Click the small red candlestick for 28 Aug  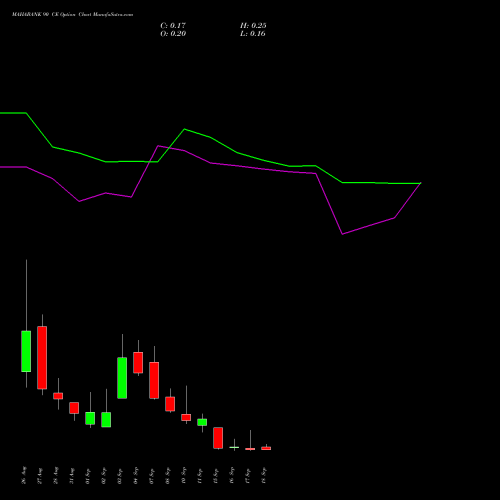coord(58,396)
